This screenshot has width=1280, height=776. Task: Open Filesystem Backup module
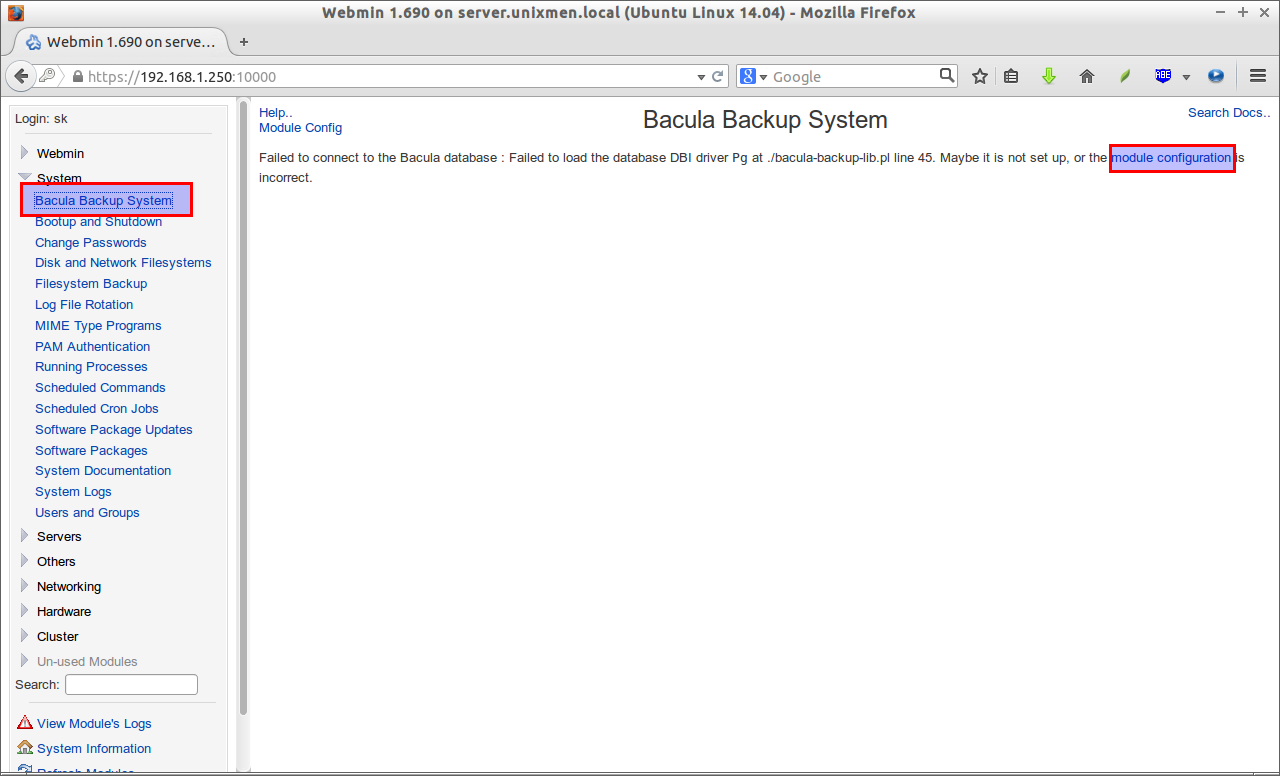click(91, 284)
